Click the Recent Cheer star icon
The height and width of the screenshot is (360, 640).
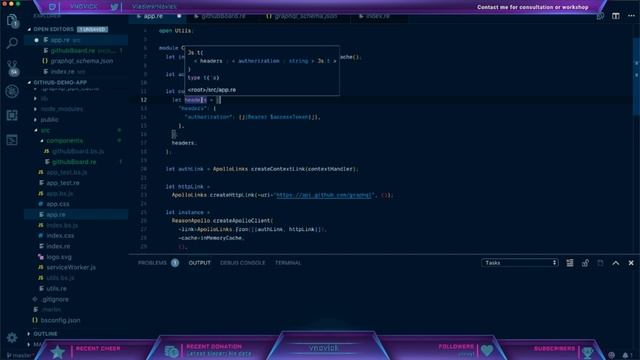58,352
